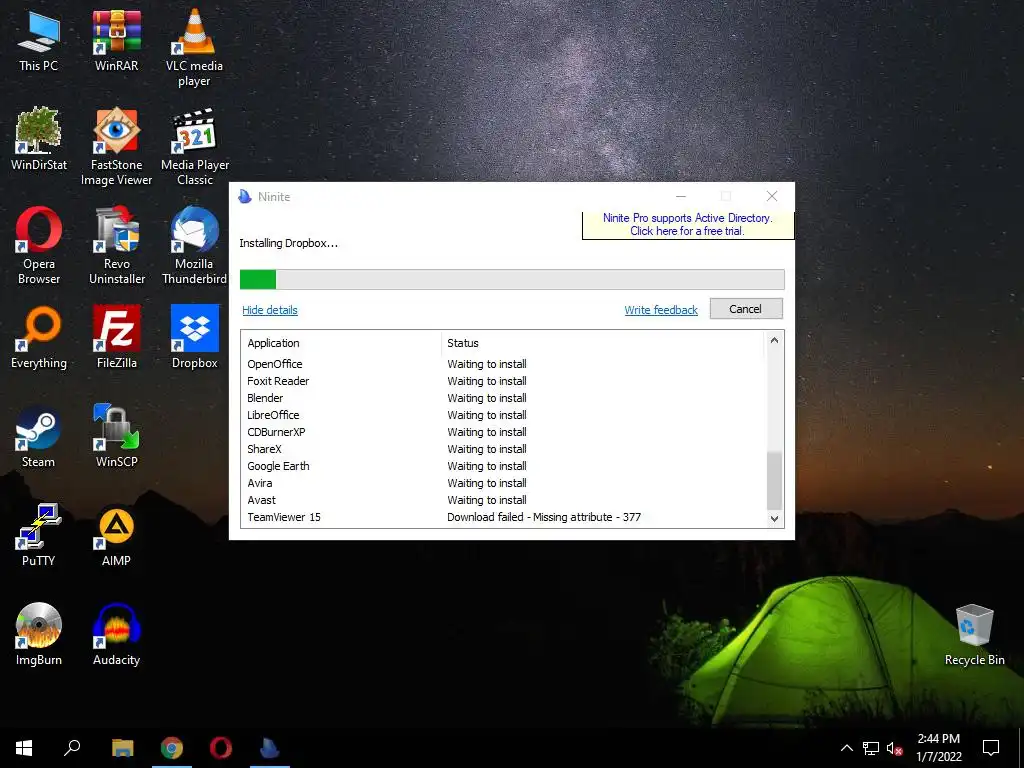The height and width of the screenshot is (768, 1024).
Task: Open AIMP player shortcut
Action: tap(116, 535)
